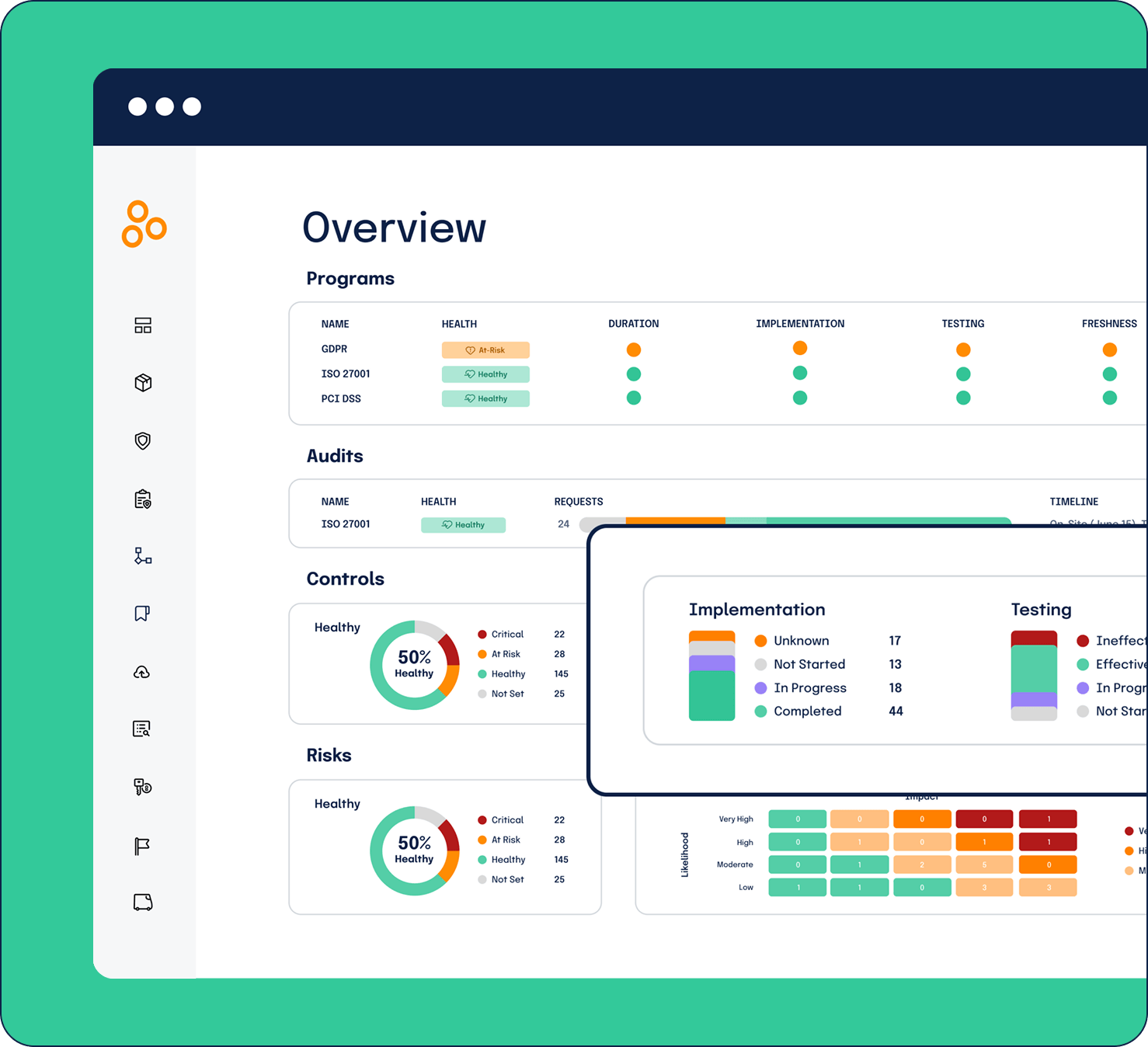Select the key with lock sidebar icon
Viewport: 1148px width, 1047px height.
tap(143, 787)
